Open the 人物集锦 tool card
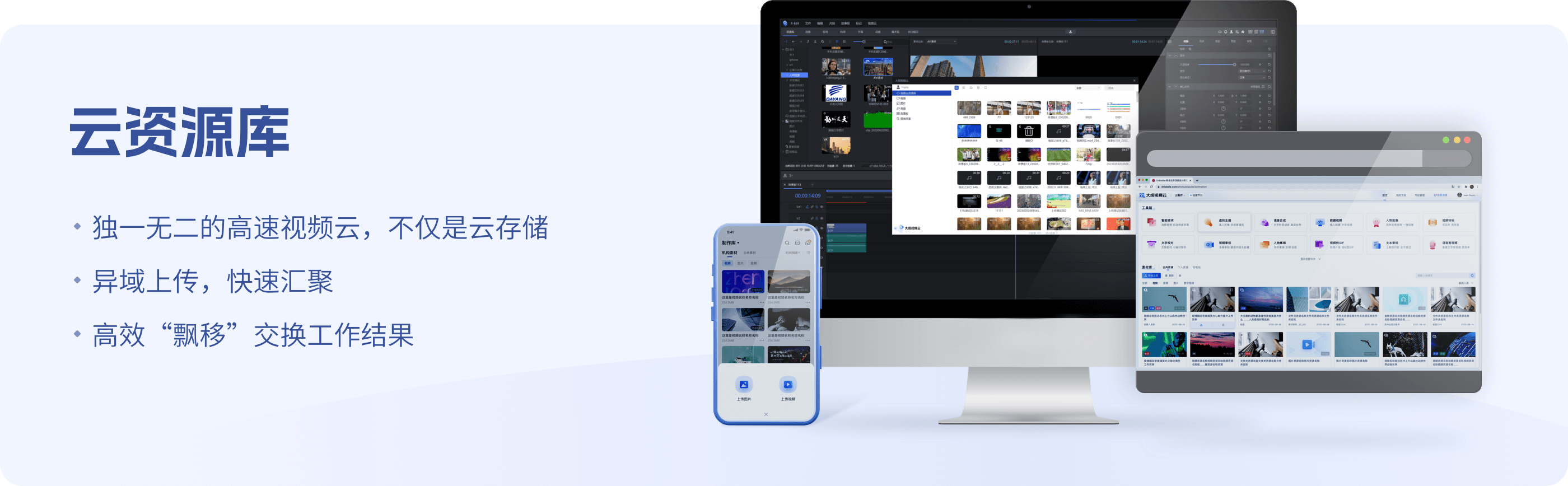The image size is (1568, 486). coord(1281,245)
